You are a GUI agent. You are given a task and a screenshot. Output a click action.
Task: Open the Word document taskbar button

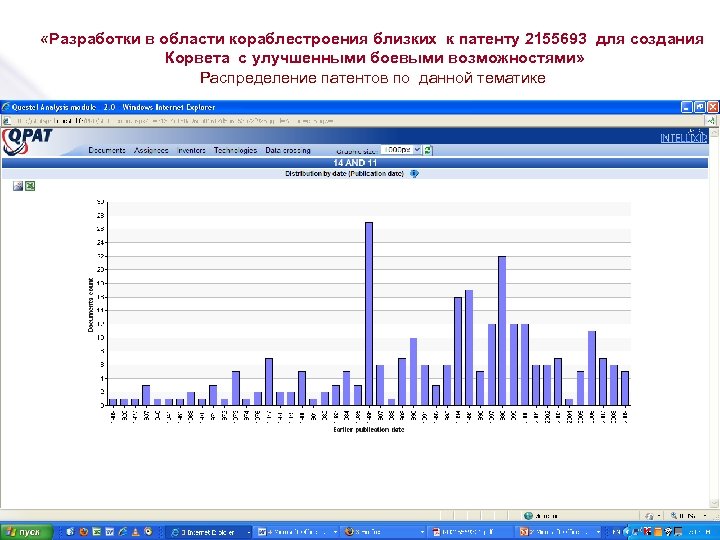click(x=294, y=532)
